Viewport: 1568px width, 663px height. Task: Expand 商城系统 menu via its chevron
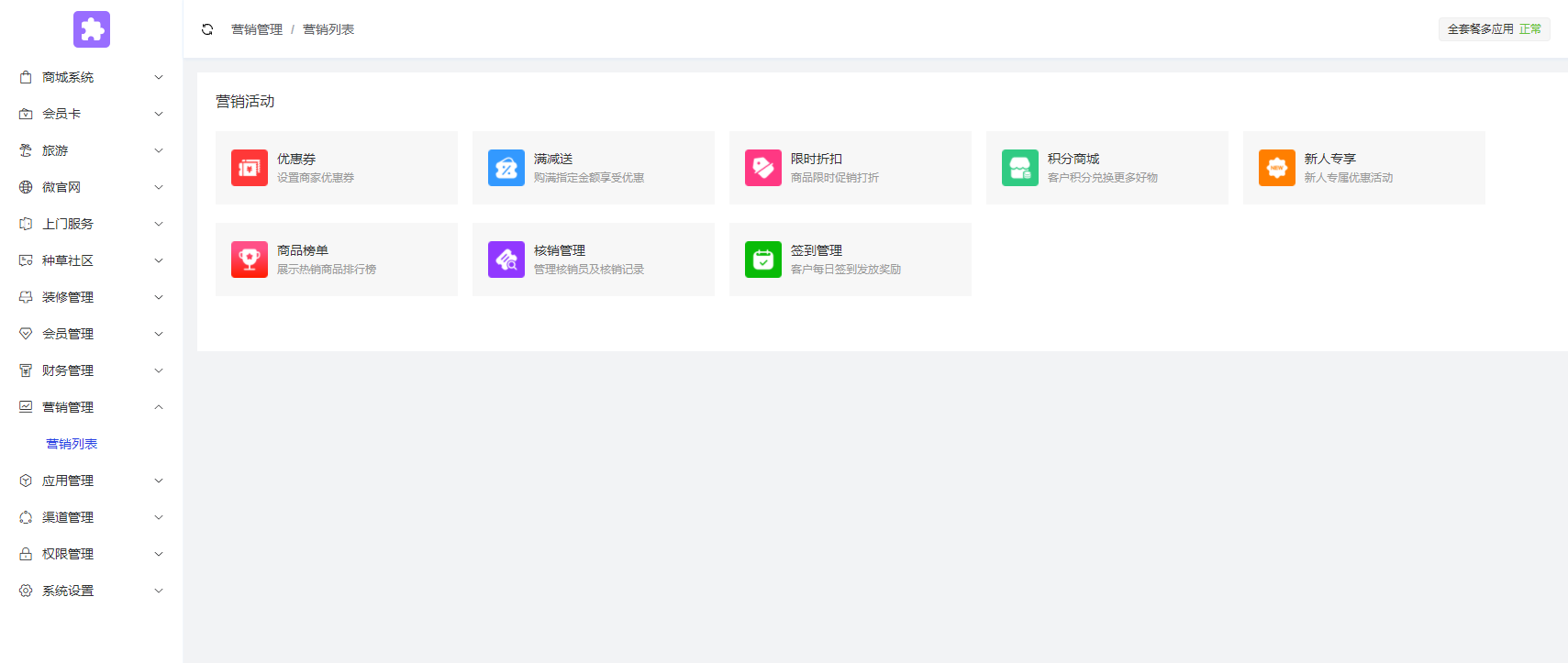pyautogui.click(x=159, y=77)
